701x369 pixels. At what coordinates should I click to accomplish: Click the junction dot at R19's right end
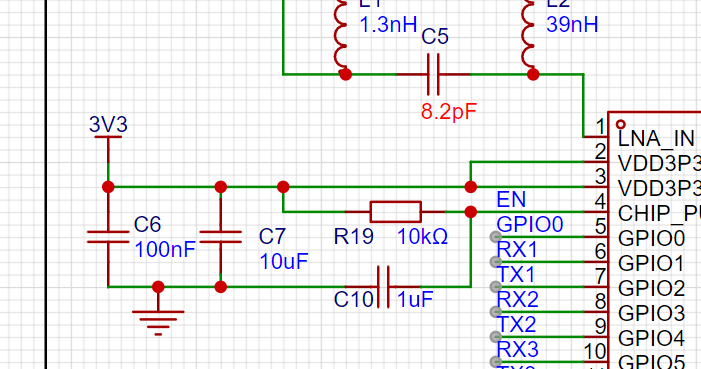point(470,212)
